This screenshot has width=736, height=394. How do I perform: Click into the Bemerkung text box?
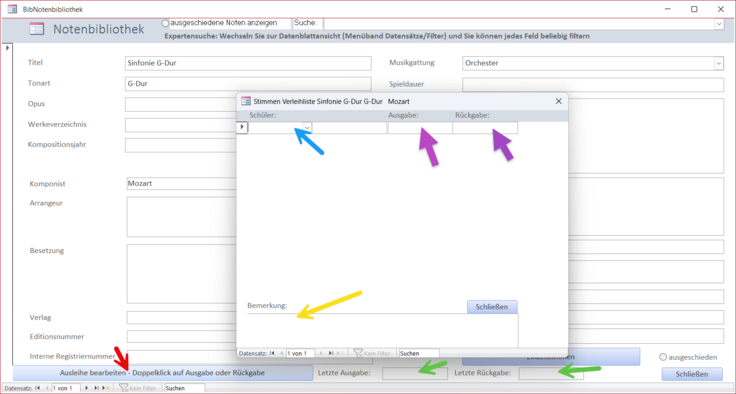(383, 331)
